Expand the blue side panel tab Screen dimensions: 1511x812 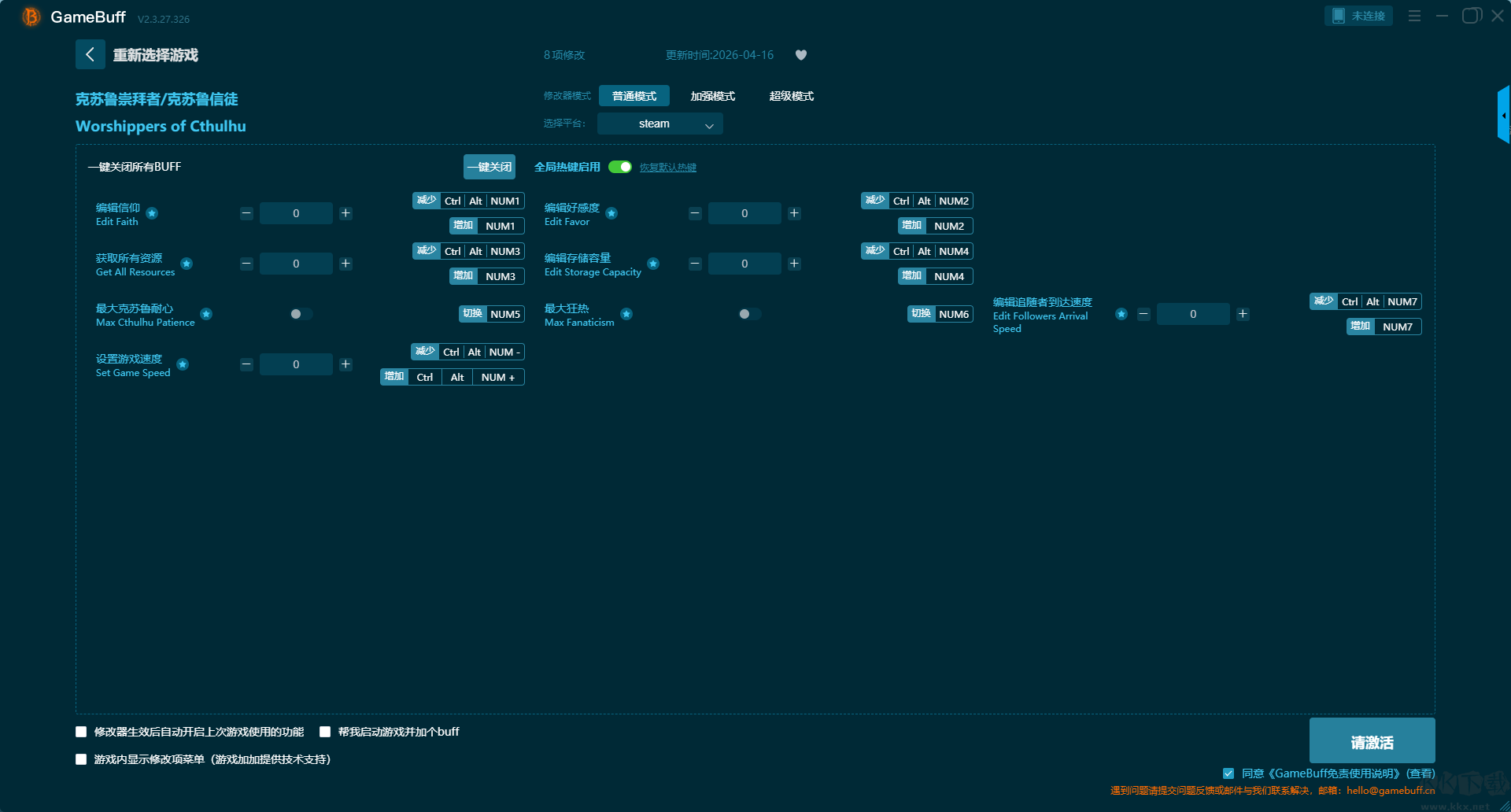coord(1504,115)
